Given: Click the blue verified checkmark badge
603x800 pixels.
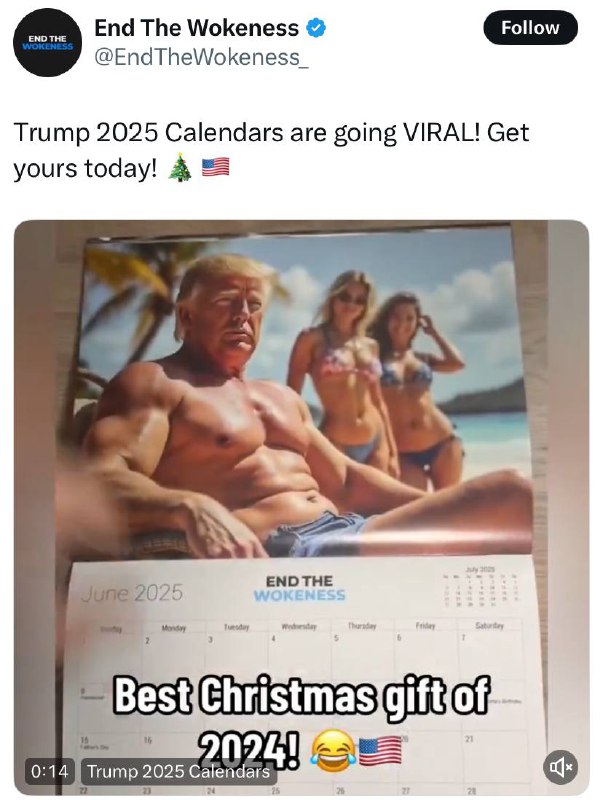Looking at the screenshot, I should (316, 28).
